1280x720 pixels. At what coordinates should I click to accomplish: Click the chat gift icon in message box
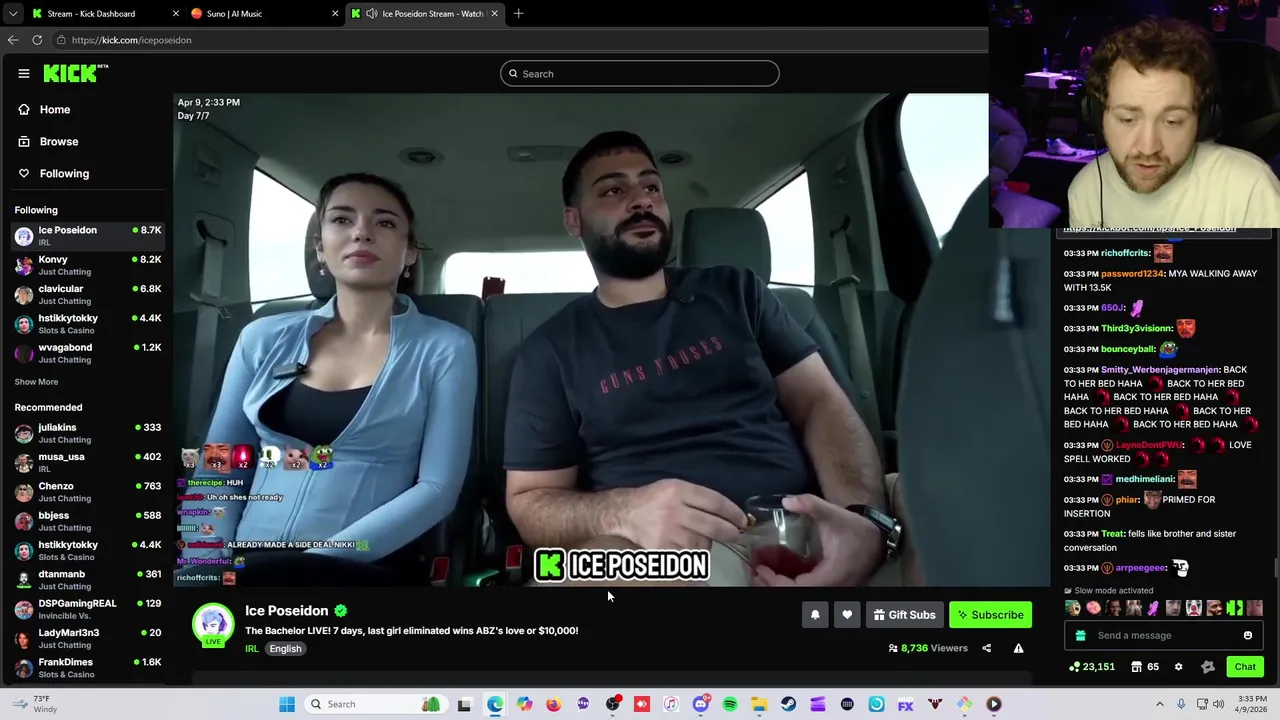tap(1080, 635)
